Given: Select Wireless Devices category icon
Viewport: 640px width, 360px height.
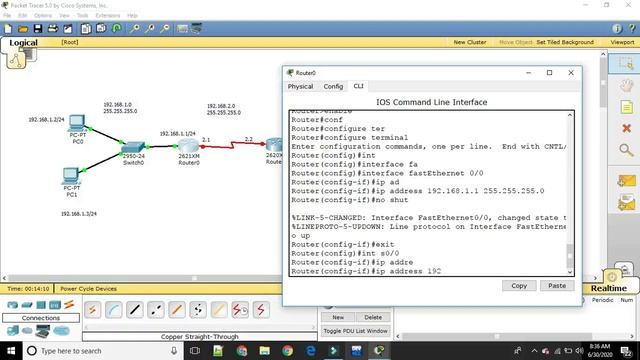Looking at the screenshot, I should [x=55, y=305].
